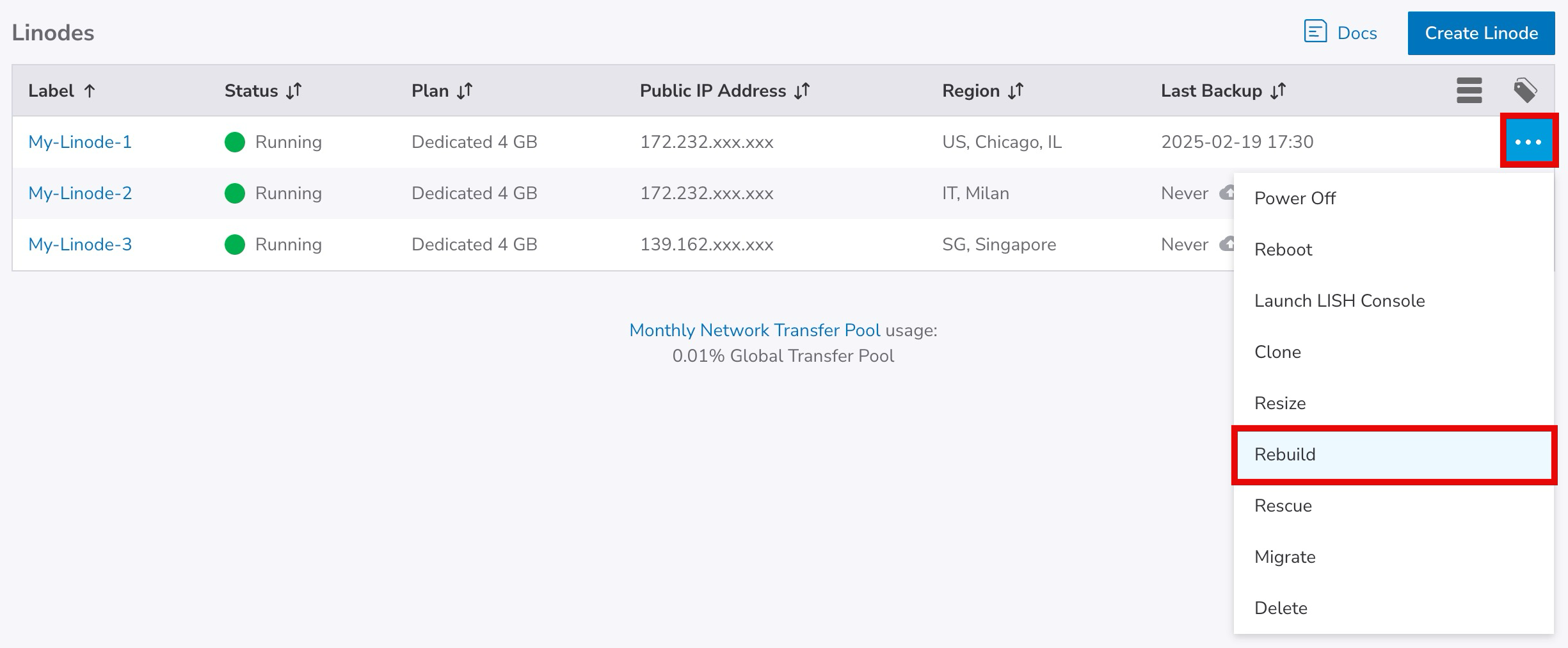
Task: Sort by Status column arrows
Action: pos(294,91)
